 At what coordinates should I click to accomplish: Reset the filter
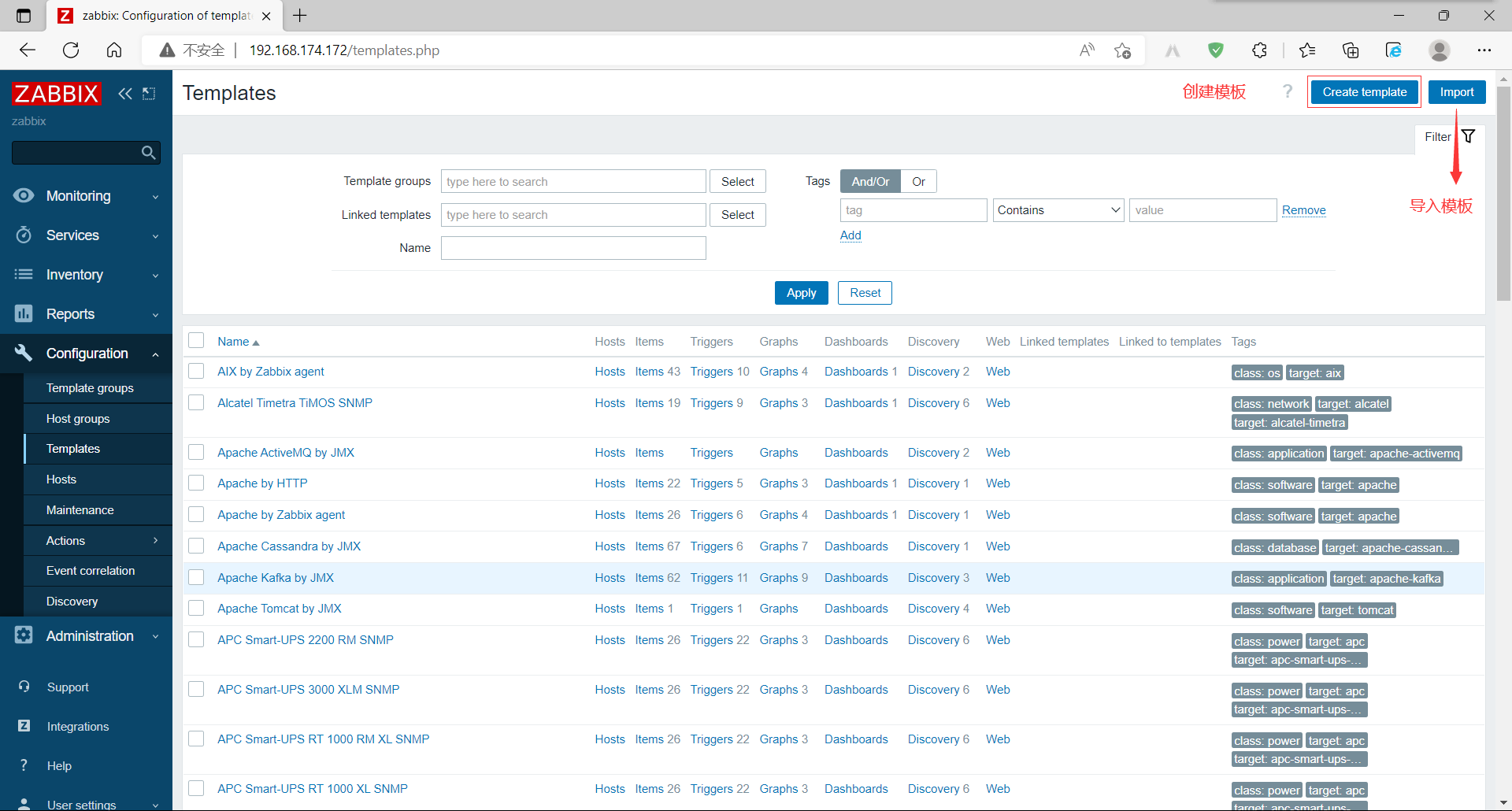pos(865,293)
